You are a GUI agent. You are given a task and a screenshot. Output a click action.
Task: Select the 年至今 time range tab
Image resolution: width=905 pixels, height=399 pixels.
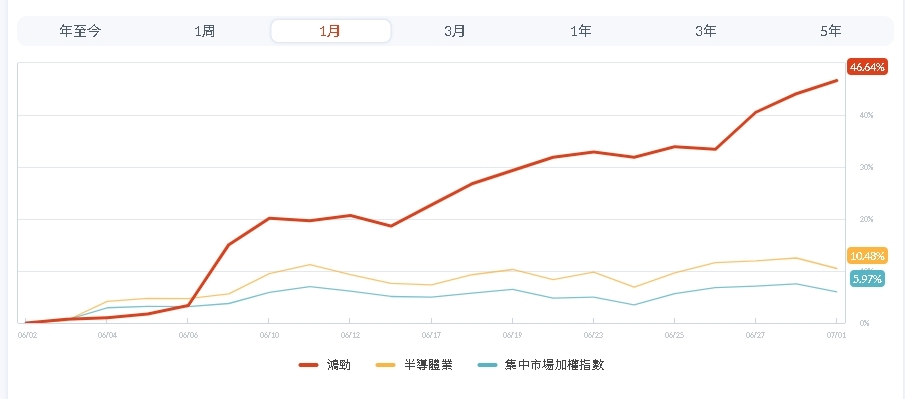click(x=80, y=31)
